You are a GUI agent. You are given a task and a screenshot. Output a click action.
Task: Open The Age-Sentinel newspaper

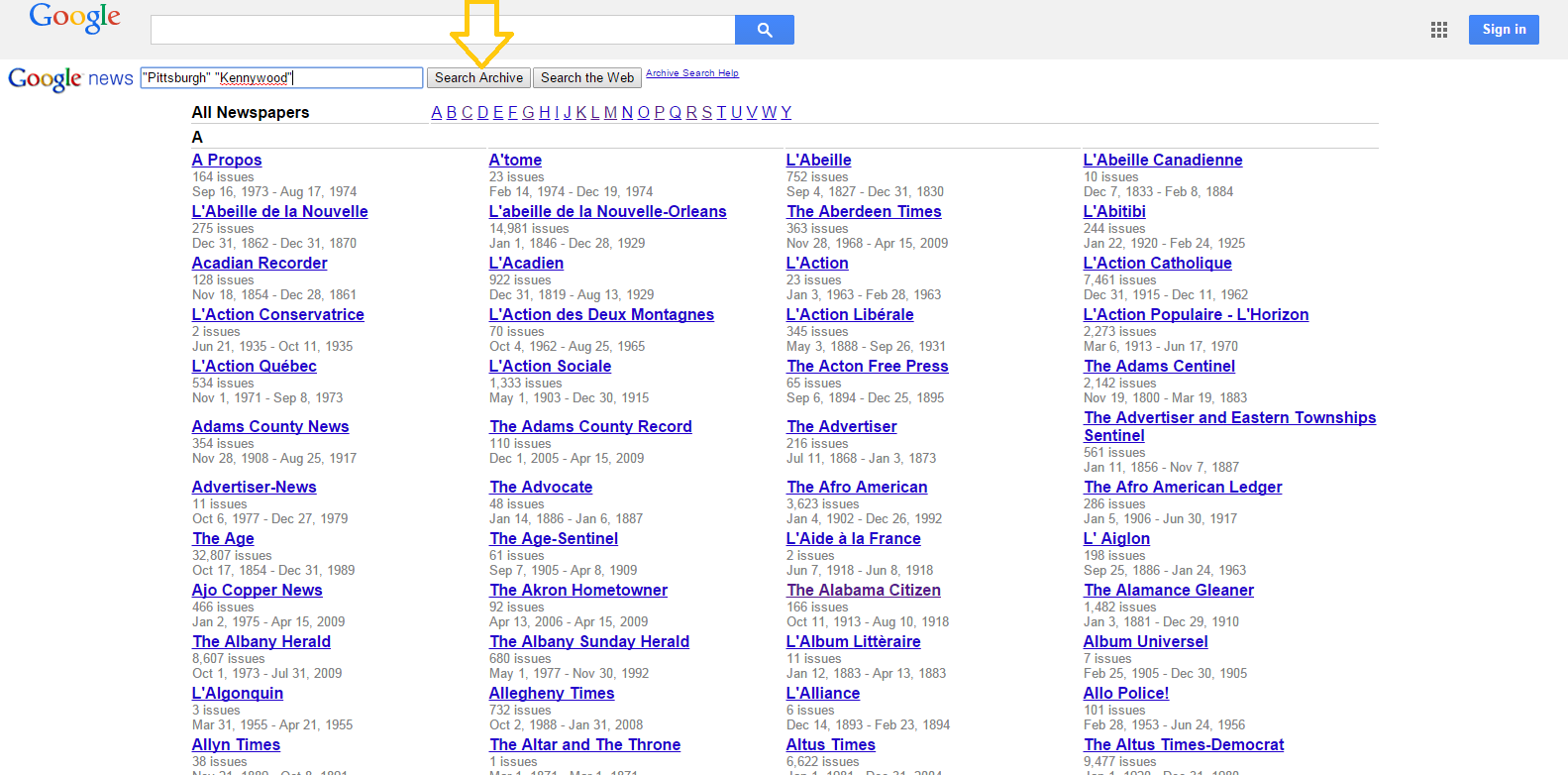[x=555, y=539]
